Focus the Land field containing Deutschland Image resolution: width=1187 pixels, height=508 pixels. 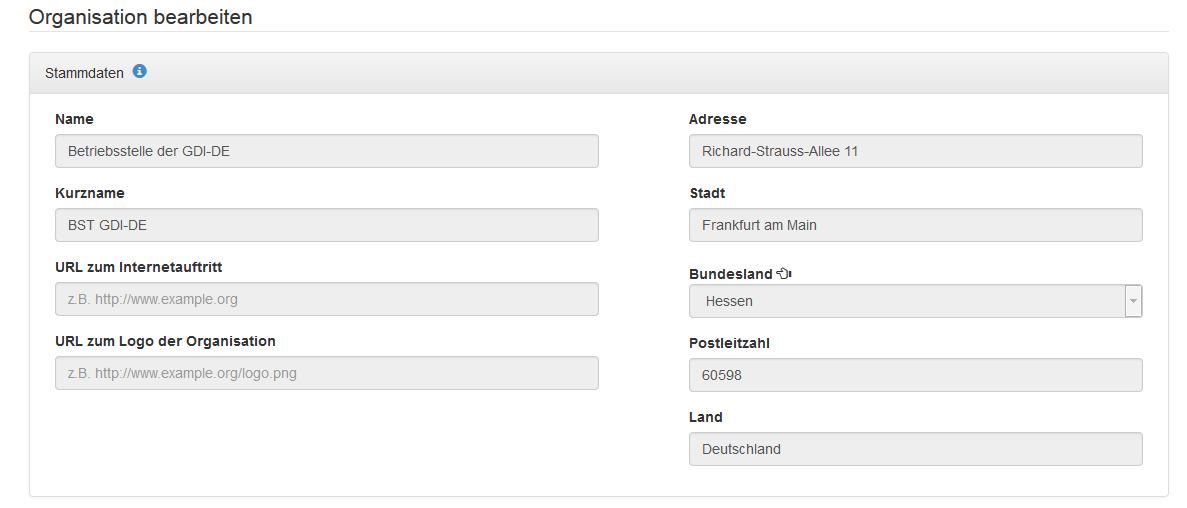(x=915, y=449)
